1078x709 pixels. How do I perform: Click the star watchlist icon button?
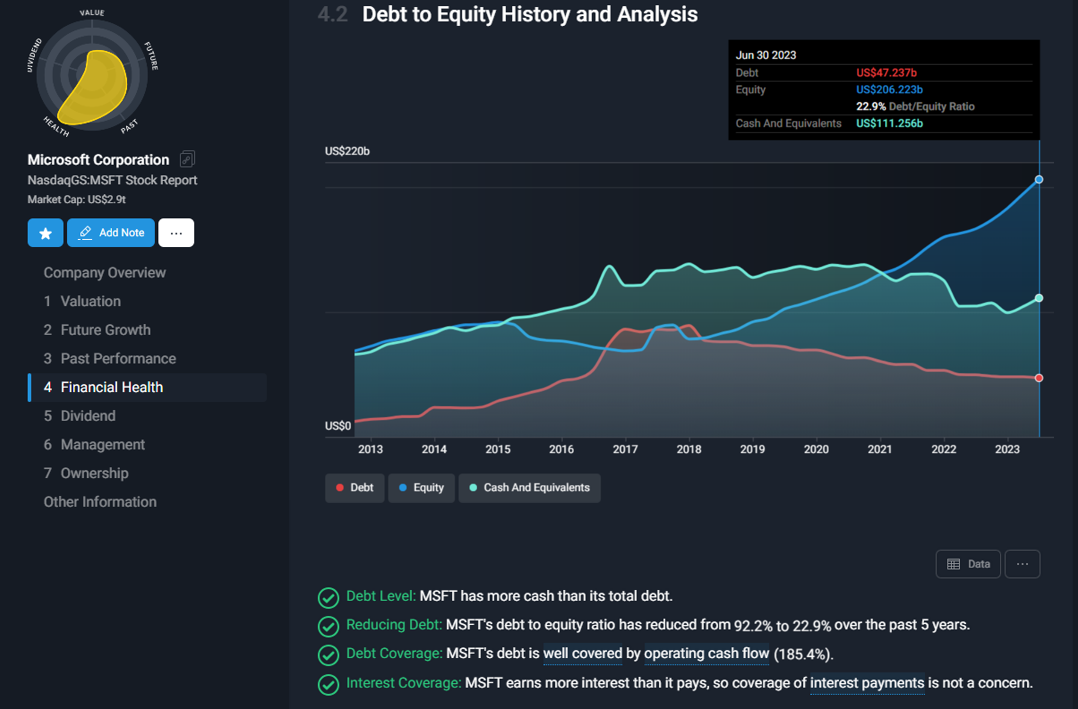click(45, 232)
